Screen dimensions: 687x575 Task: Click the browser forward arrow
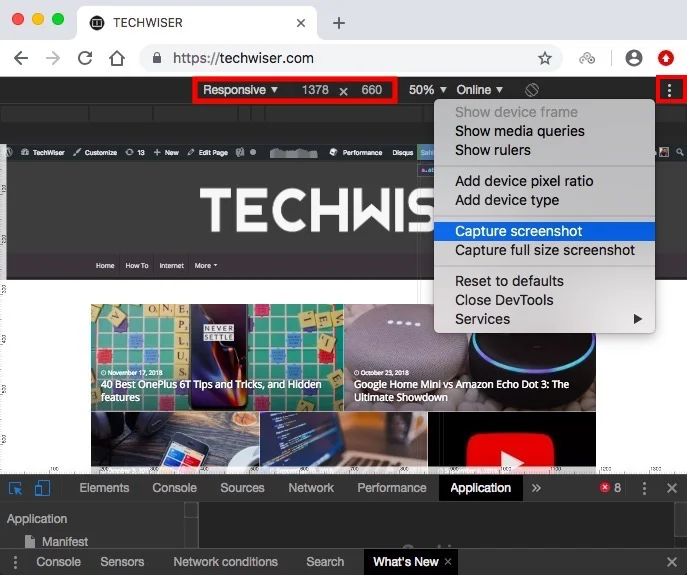point(53,58)
